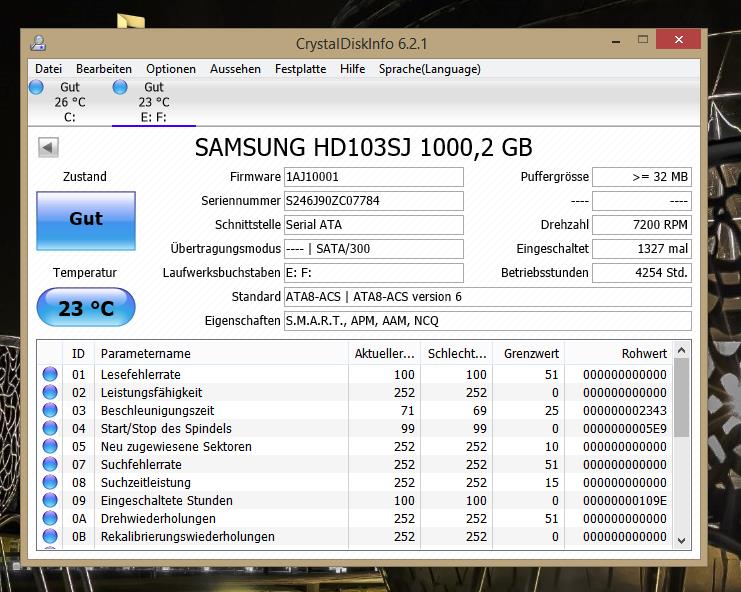The width and height of the screenshot is (741, 592).
Task: Click the 23 °C temperature button
Action: pos(86,308)
